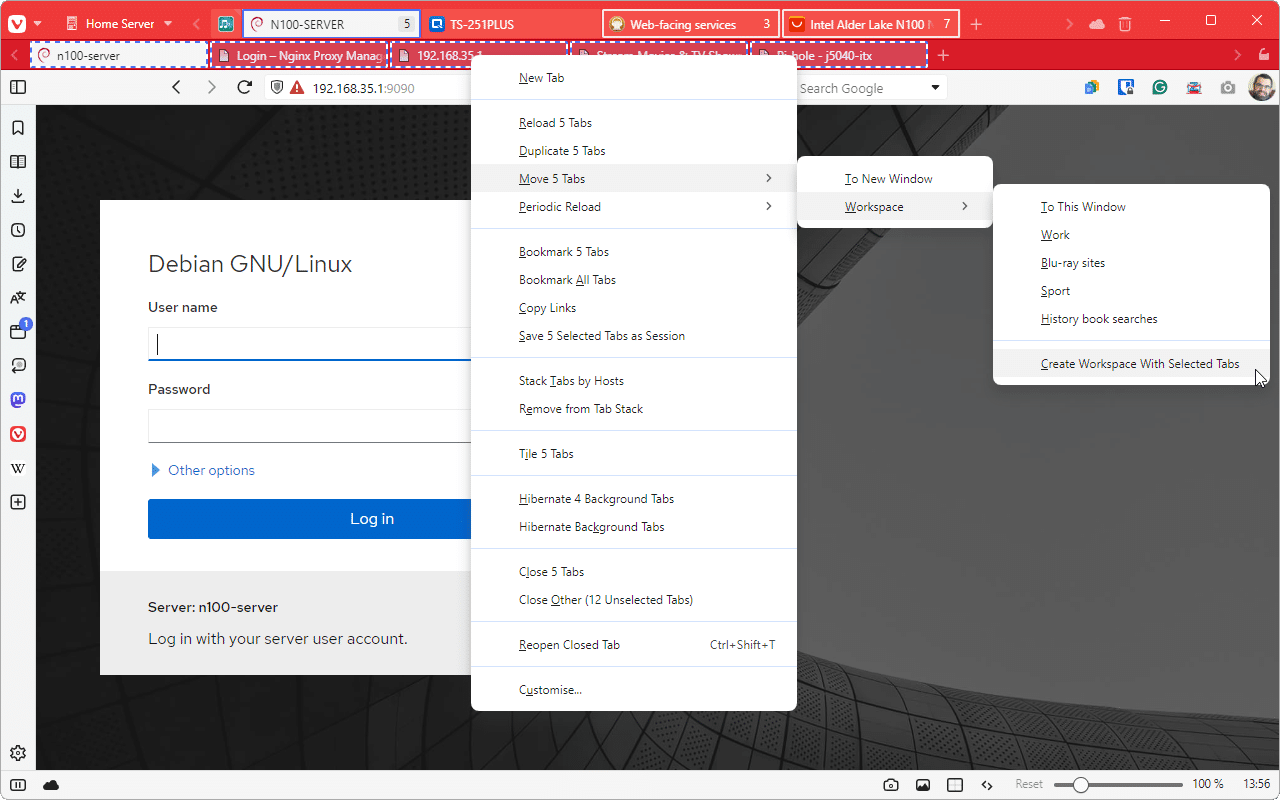Open the Translate panel
The width and height of the screenshot is (1287, 800).
coord(17,297)
